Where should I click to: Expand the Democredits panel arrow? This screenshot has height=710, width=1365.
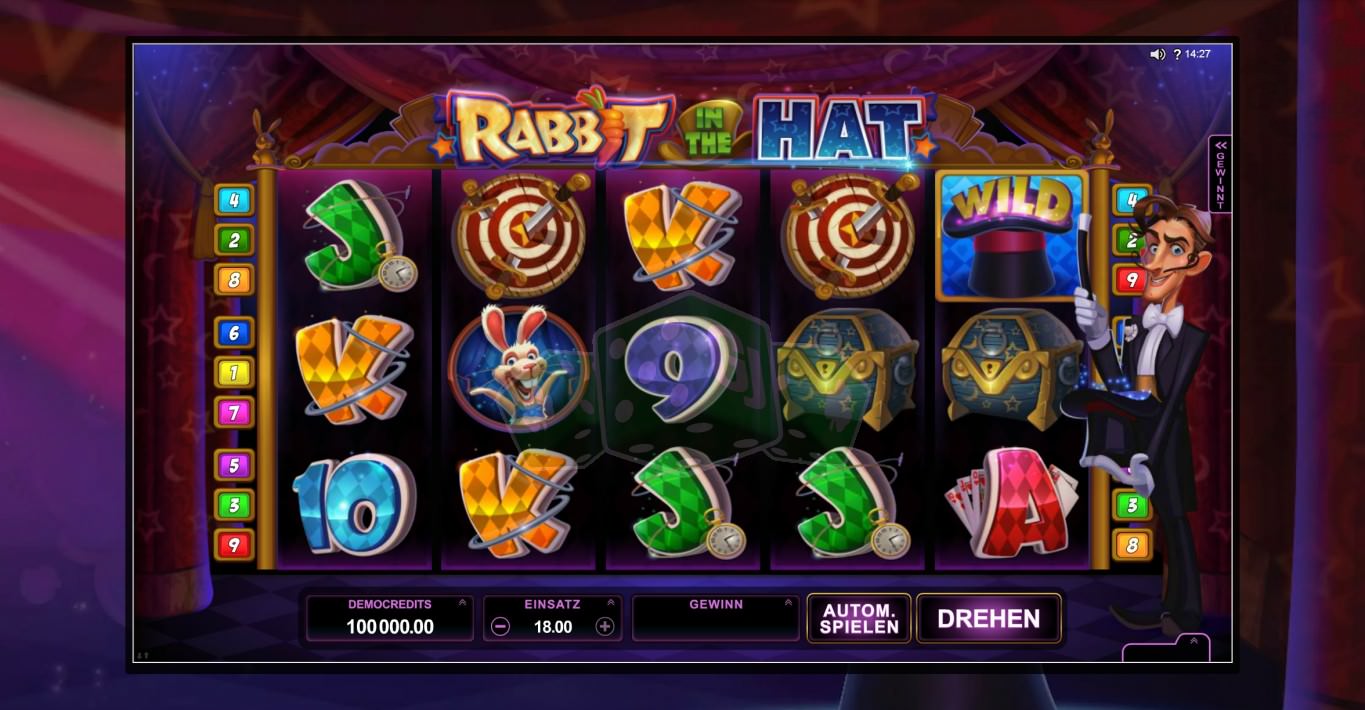(x=462, y=603)
